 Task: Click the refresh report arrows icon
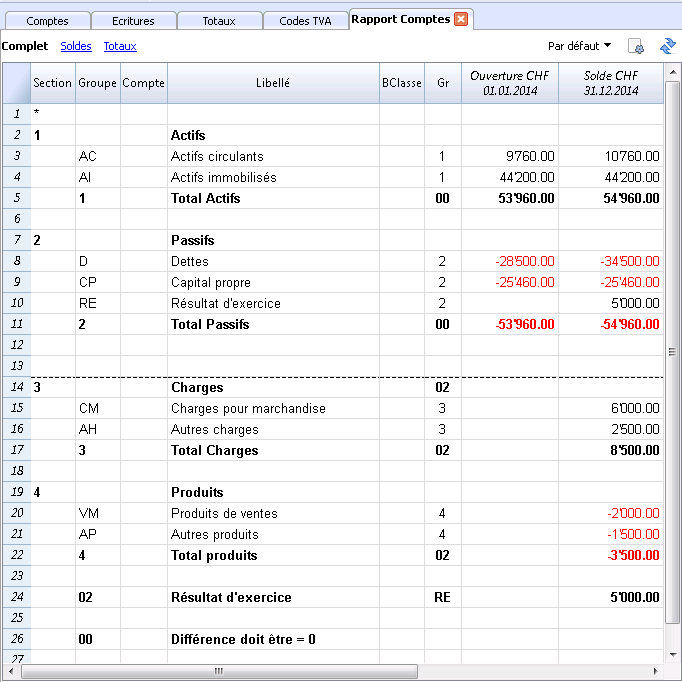click(668, 46)
